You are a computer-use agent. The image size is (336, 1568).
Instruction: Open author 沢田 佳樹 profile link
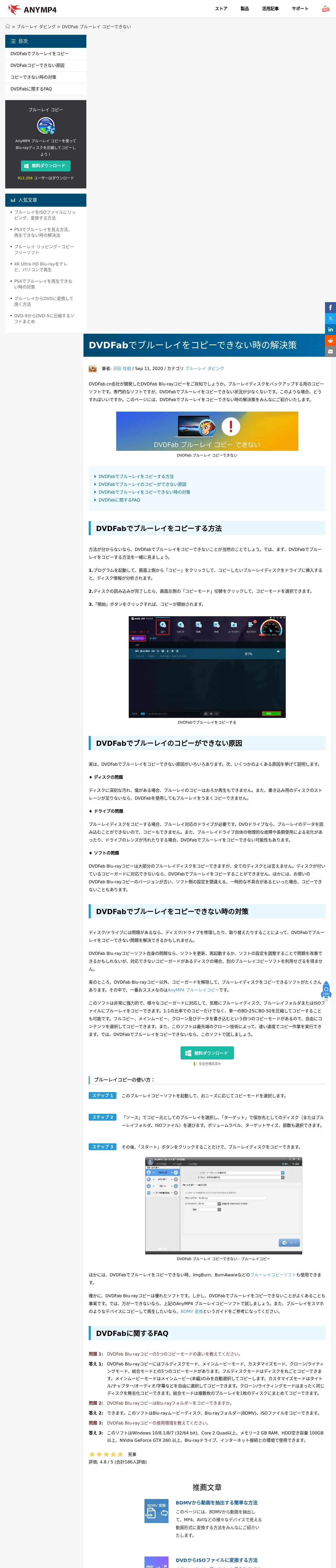click(122, 368)
